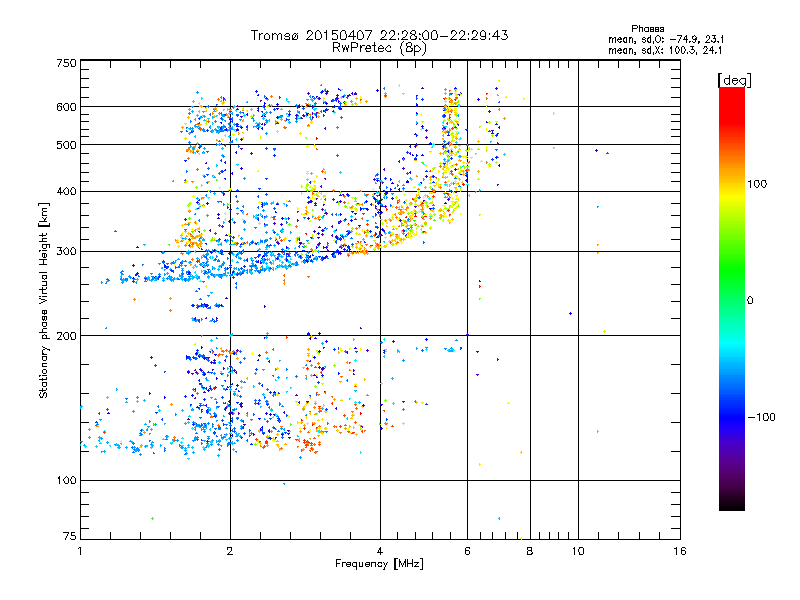Select the subtitle 'RwPretec (8p)'
Viewport: 800px width, 600px height.
click(x=379, y=48)
